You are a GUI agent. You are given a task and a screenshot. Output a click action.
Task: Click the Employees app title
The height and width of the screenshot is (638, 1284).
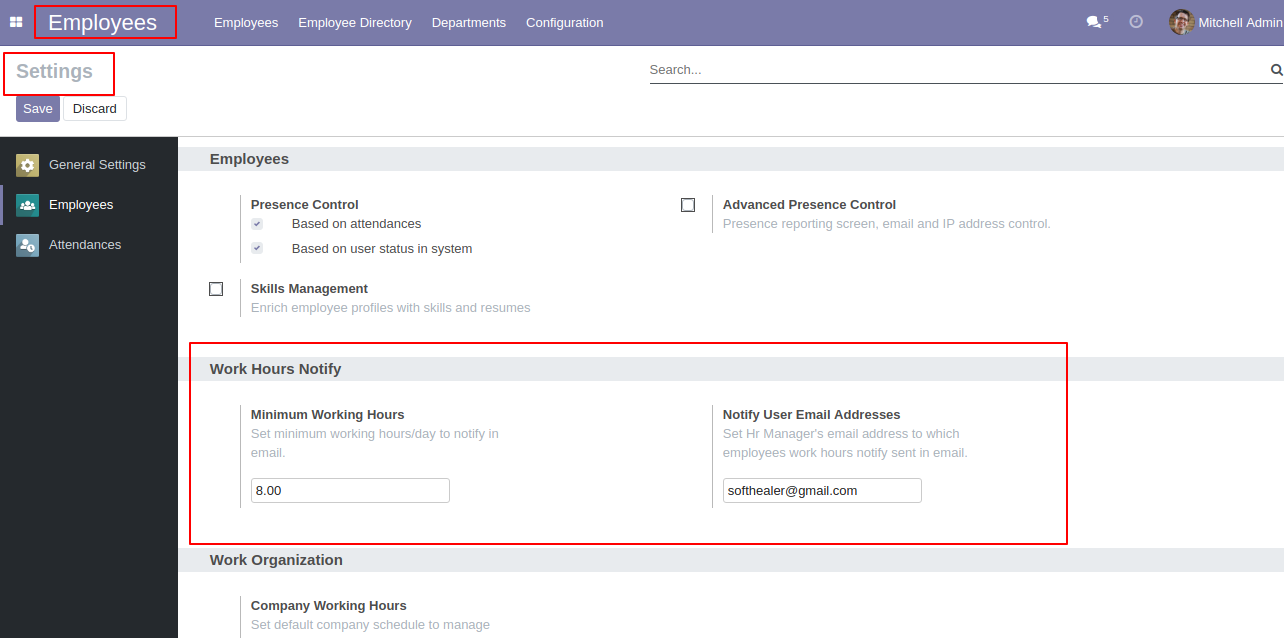(103, 22)
